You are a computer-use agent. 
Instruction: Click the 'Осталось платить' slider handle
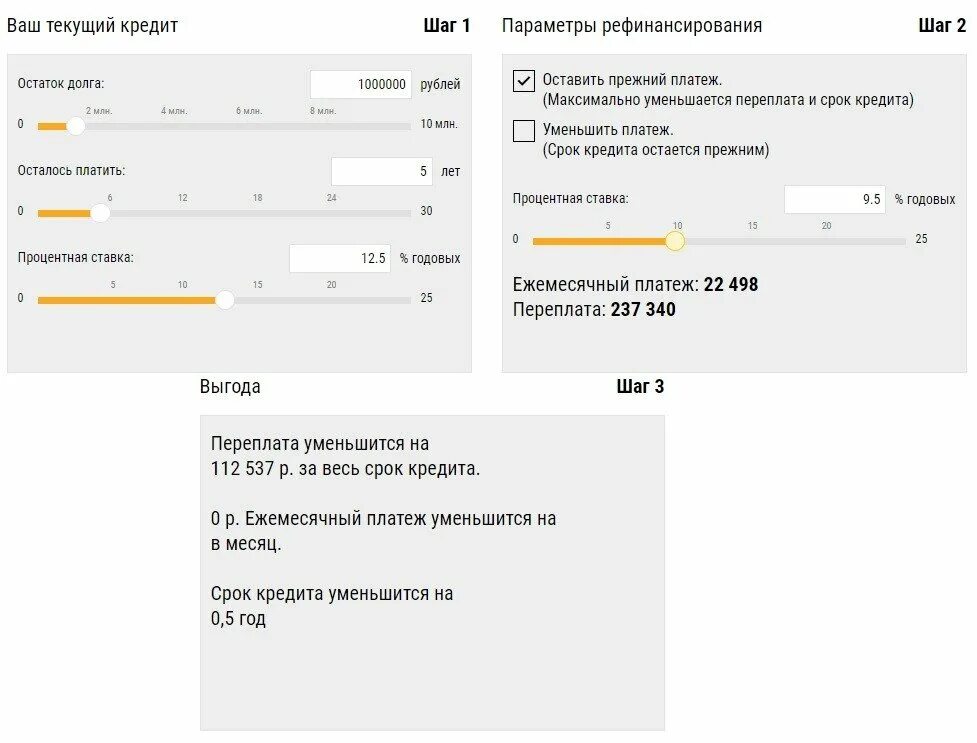[100, 213]
